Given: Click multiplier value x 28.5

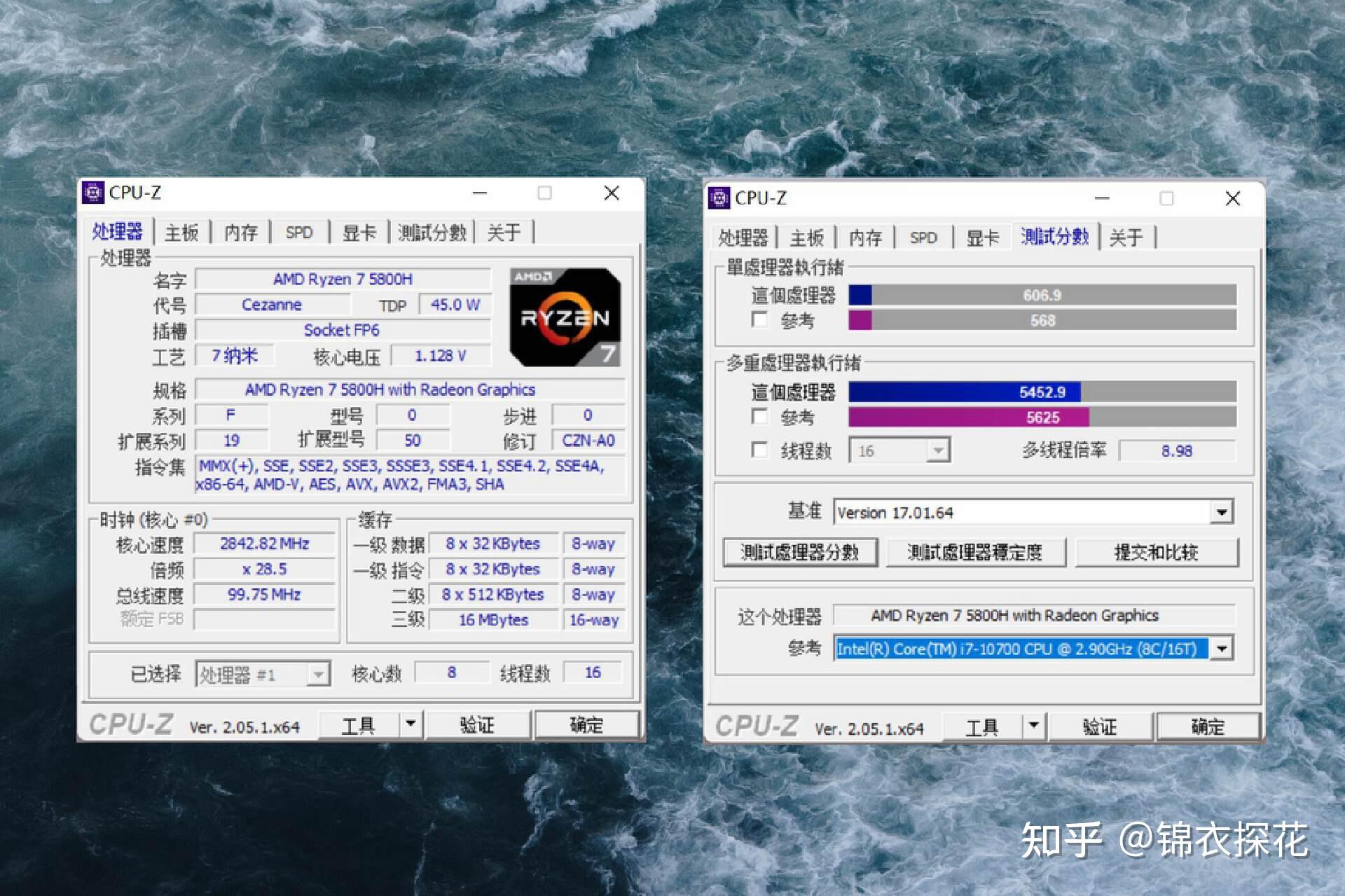Looking at the screenshot, I should (265, 569).
